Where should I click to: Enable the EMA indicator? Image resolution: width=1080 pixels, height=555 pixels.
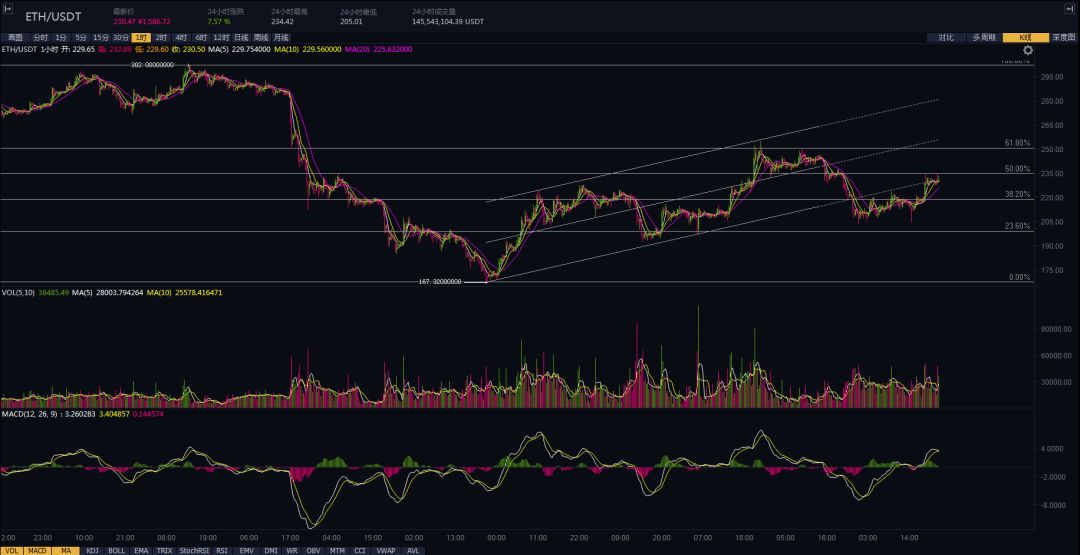[x=141, y=551]
